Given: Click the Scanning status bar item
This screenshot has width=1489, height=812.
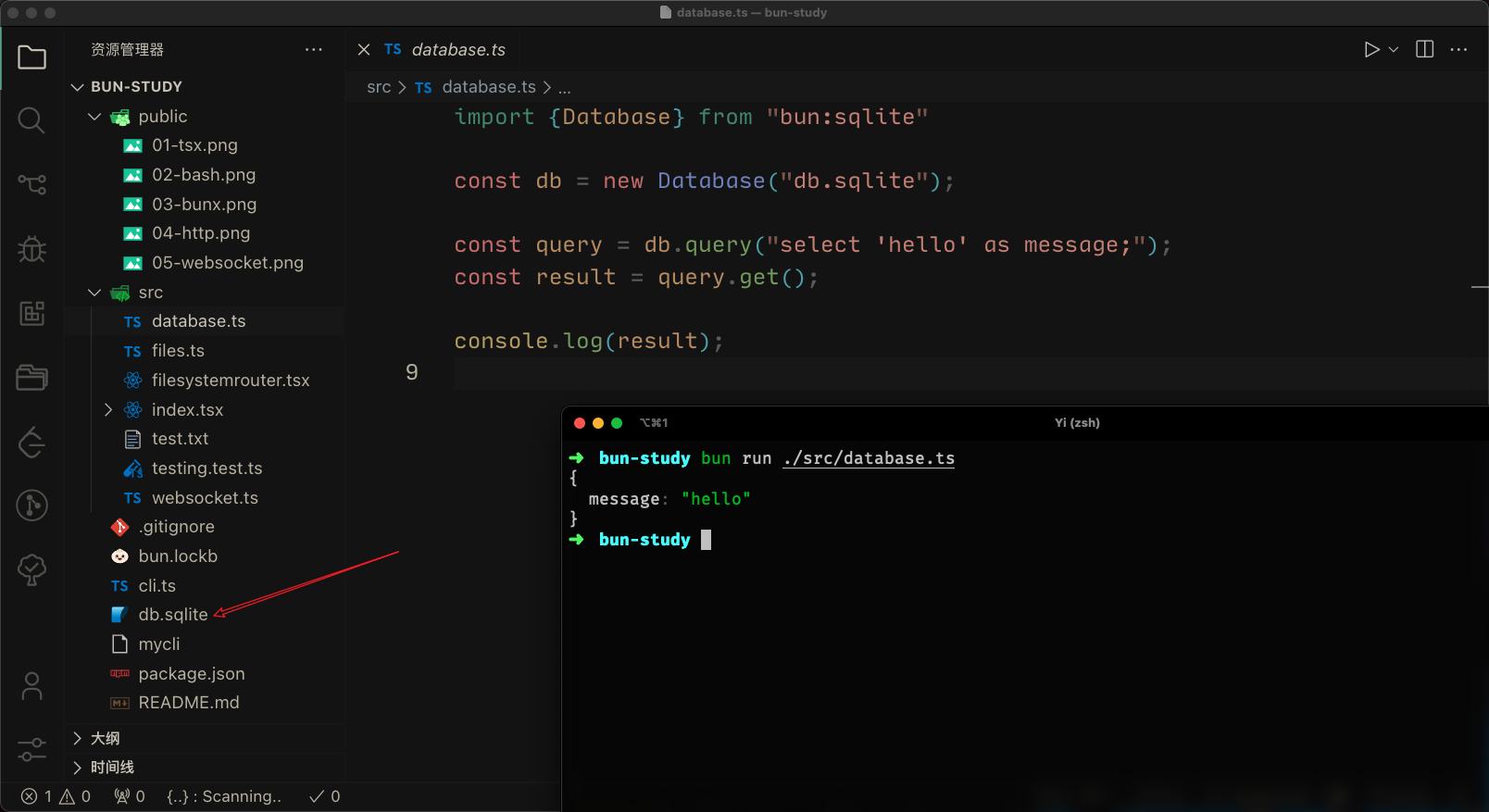Looking at the screenshot, I should click(x=224, y=796).
